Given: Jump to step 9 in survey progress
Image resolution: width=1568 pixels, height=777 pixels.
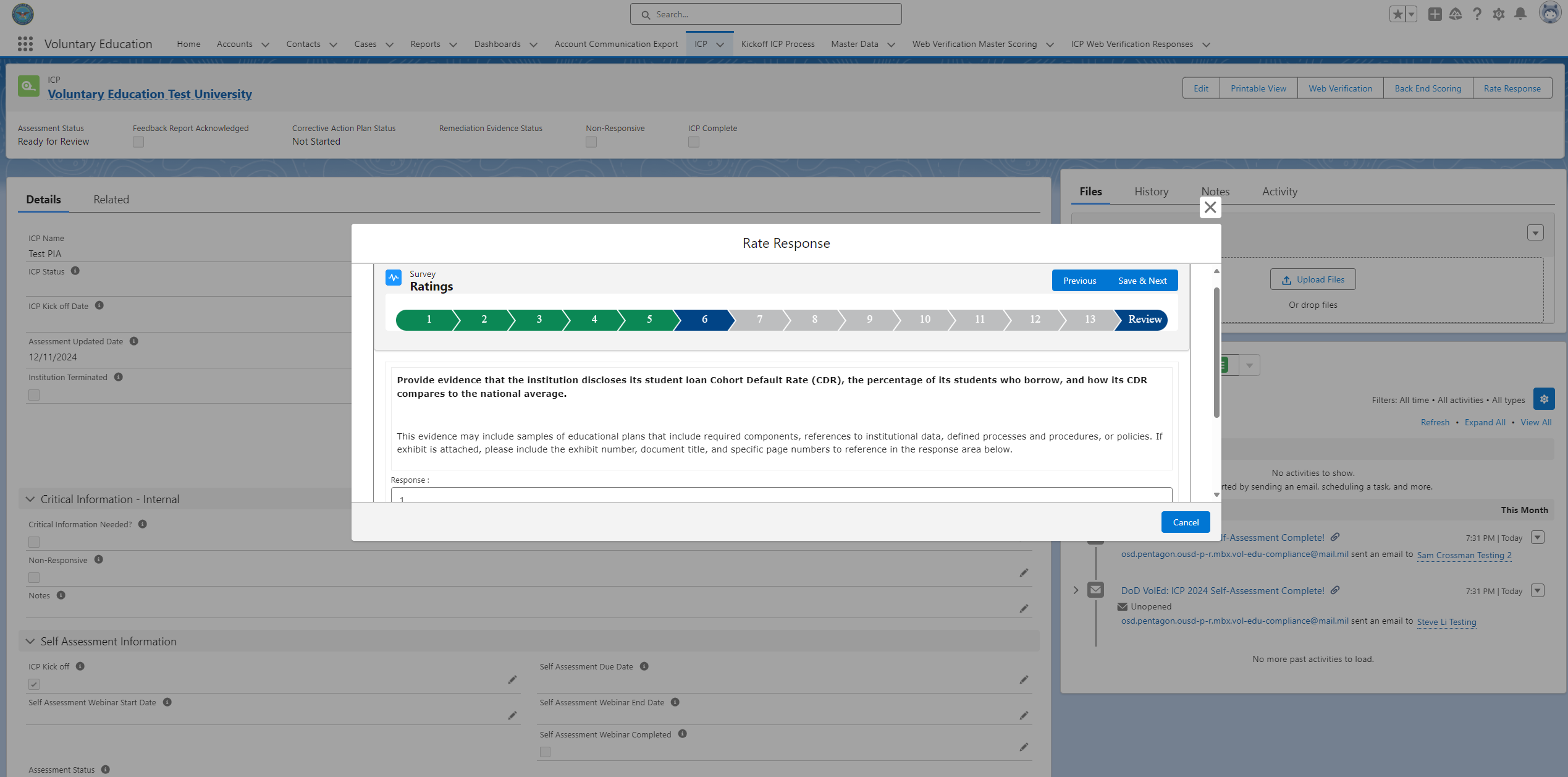Looking at the screenshot, I should pyautogui.click(x=869, y=320).
